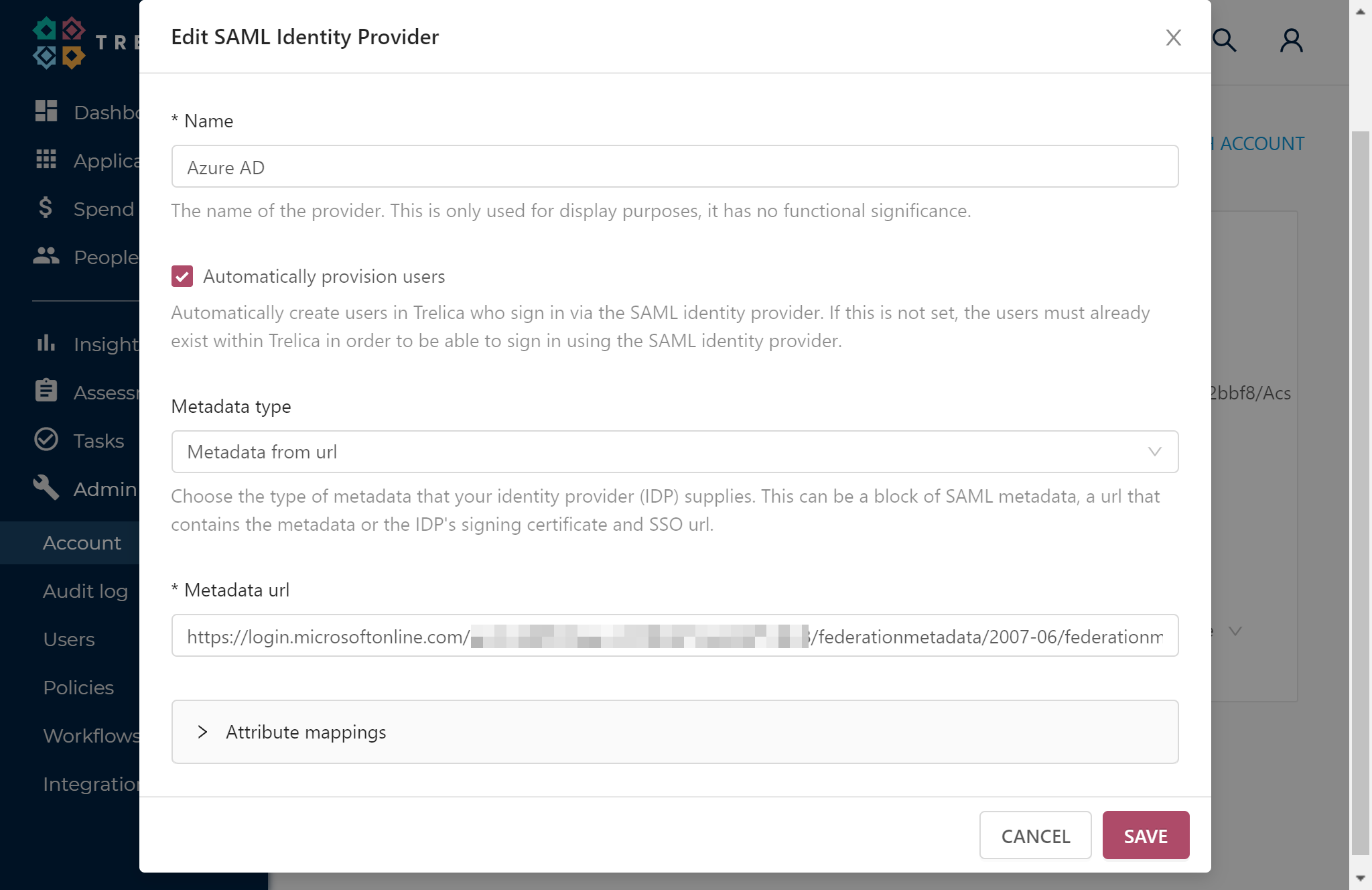Uncheck Automatically provision users checkbox
The width and height of the screenshot is (1372, 890).
182,276
